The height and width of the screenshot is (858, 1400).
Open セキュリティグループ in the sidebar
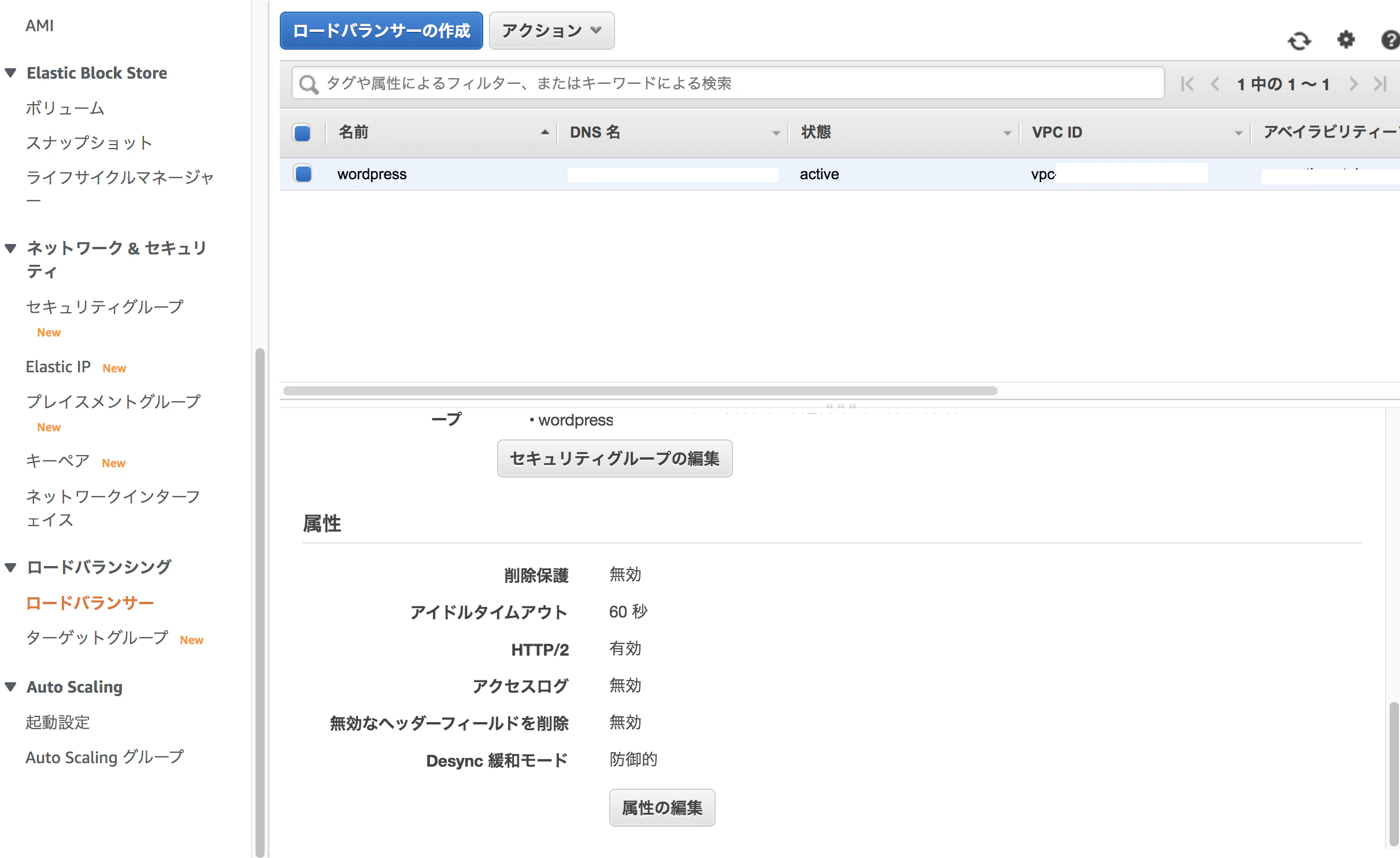[105, 306]
